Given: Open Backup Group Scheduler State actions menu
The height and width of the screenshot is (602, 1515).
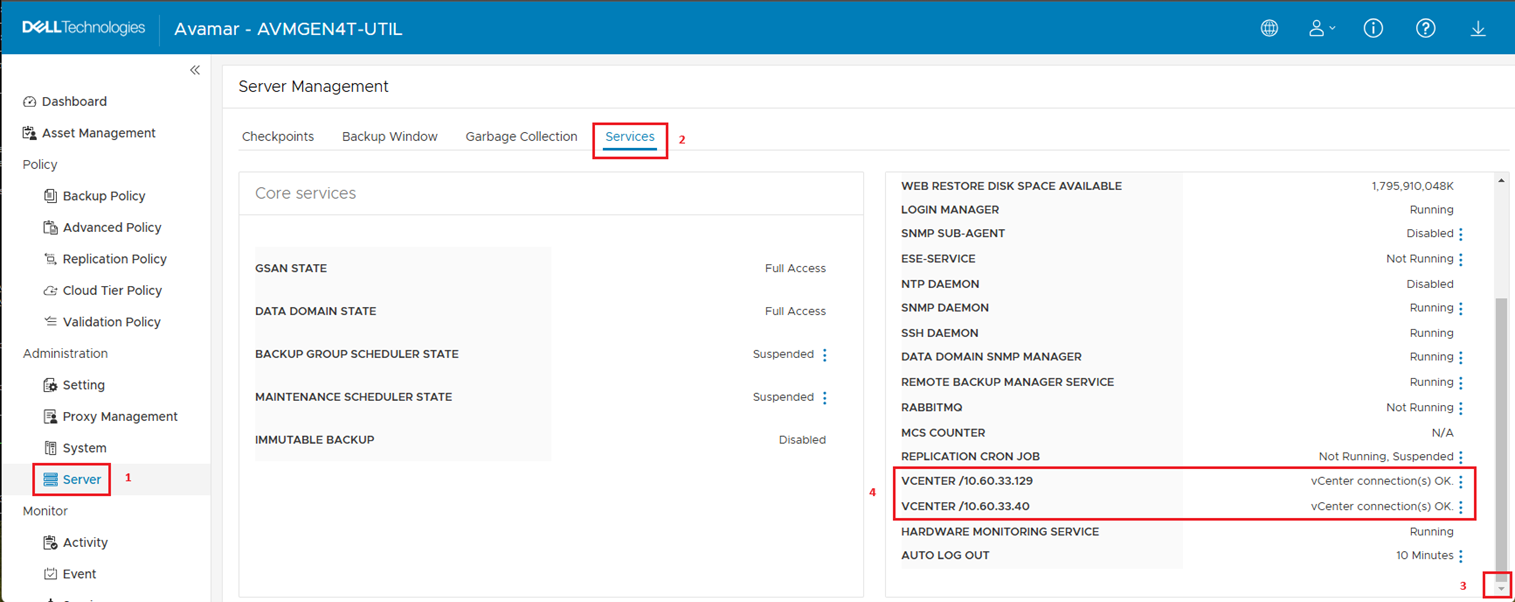Looking at the screenshot, I should tap(825, 355).
